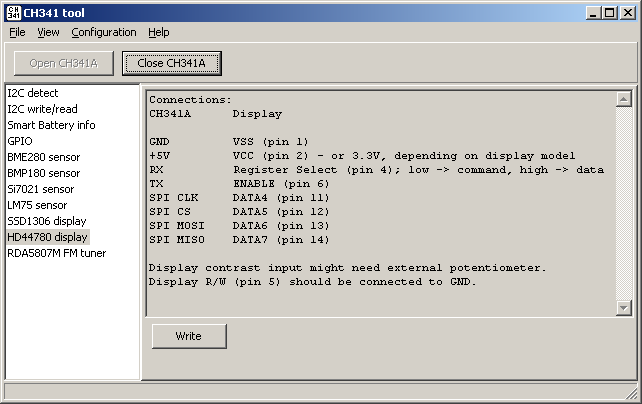This screenshot has width=642, height=404.
Task: Click the window resize grip corner
Action: 632,393
